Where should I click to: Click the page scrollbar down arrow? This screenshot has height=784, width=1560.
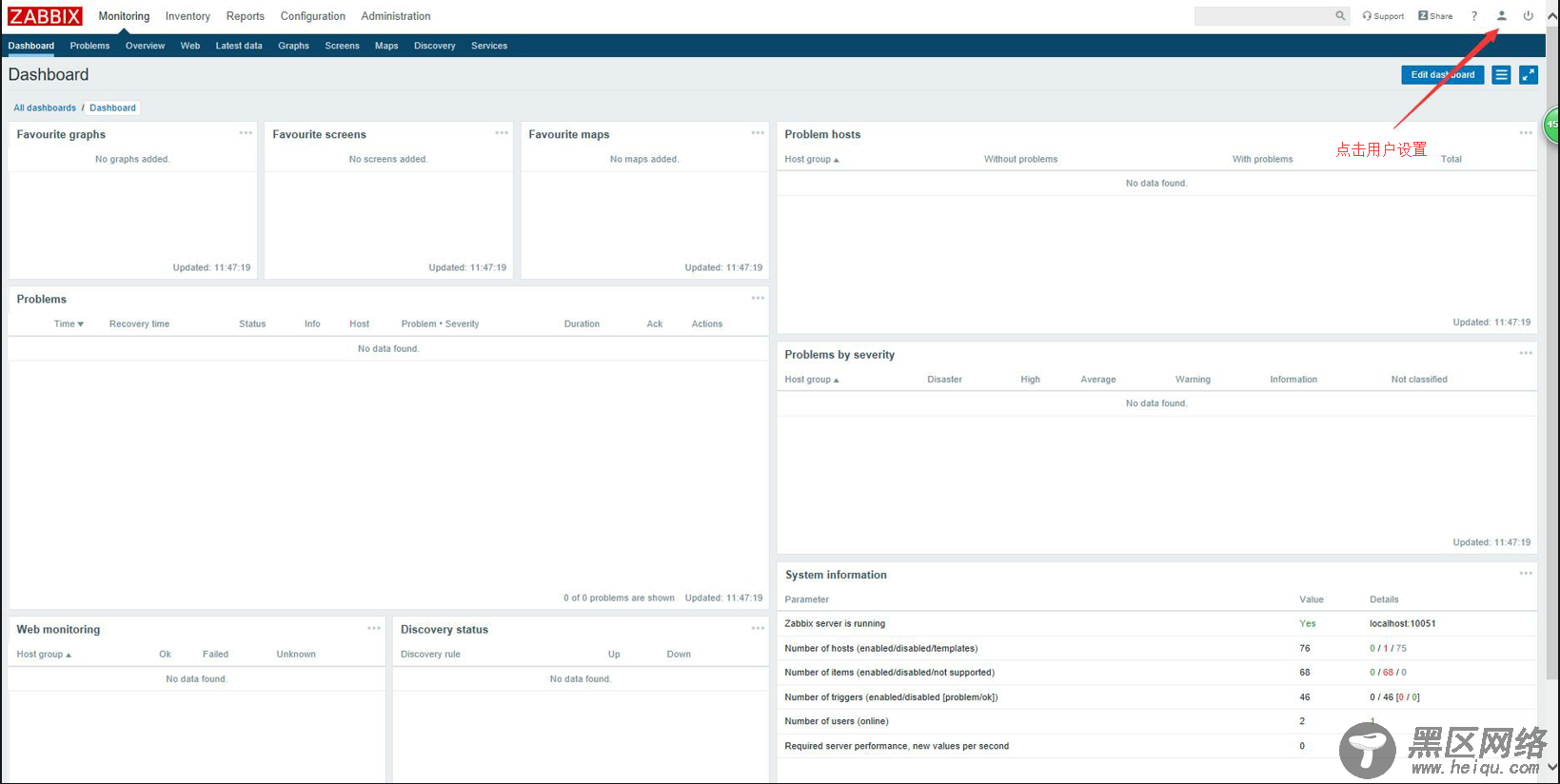[x=1552, y=767]
